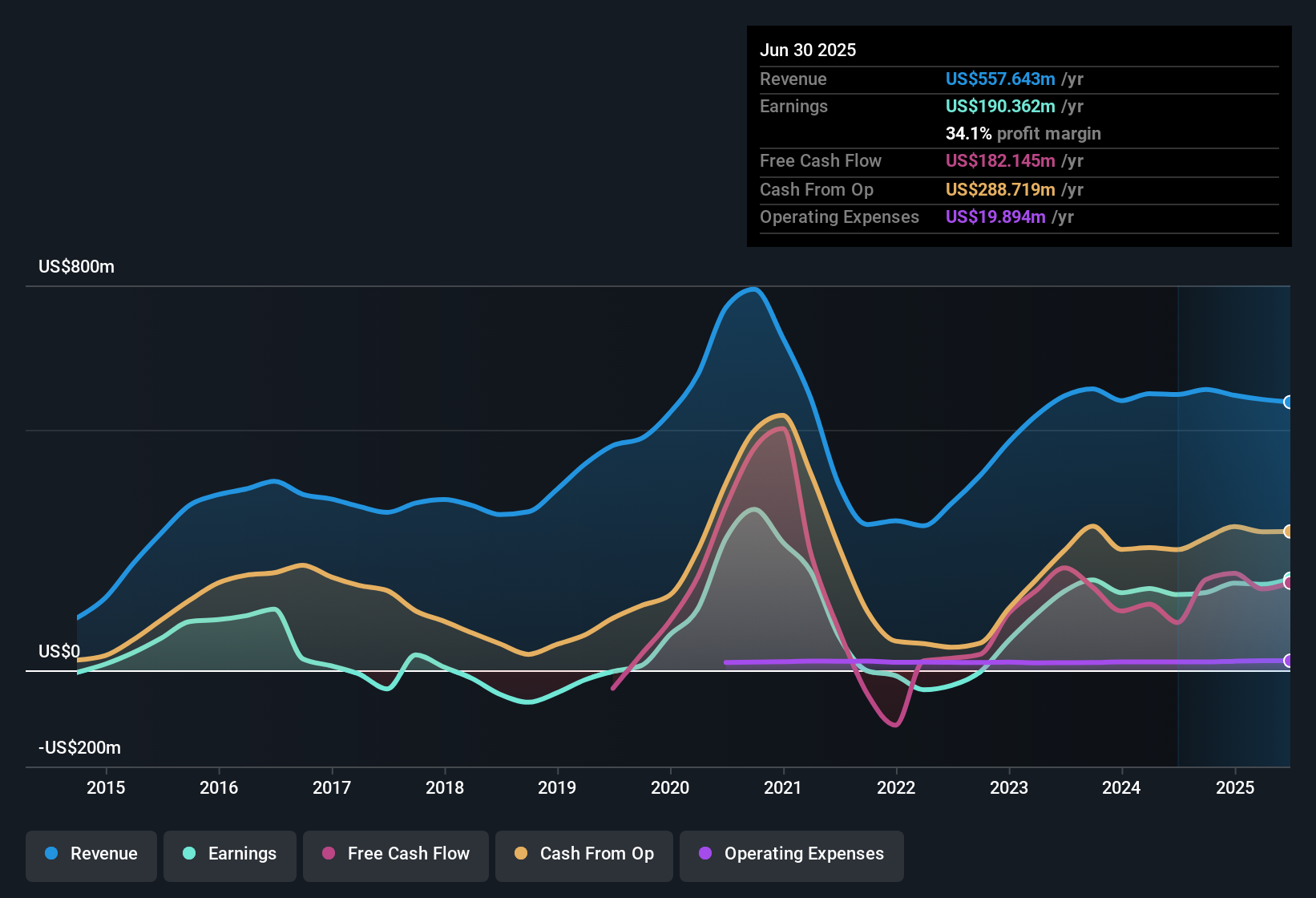Click the Operating Expenses endpoint circle
The height and width of the screenshot is (898, 1316).
(x=1288, y=661)
